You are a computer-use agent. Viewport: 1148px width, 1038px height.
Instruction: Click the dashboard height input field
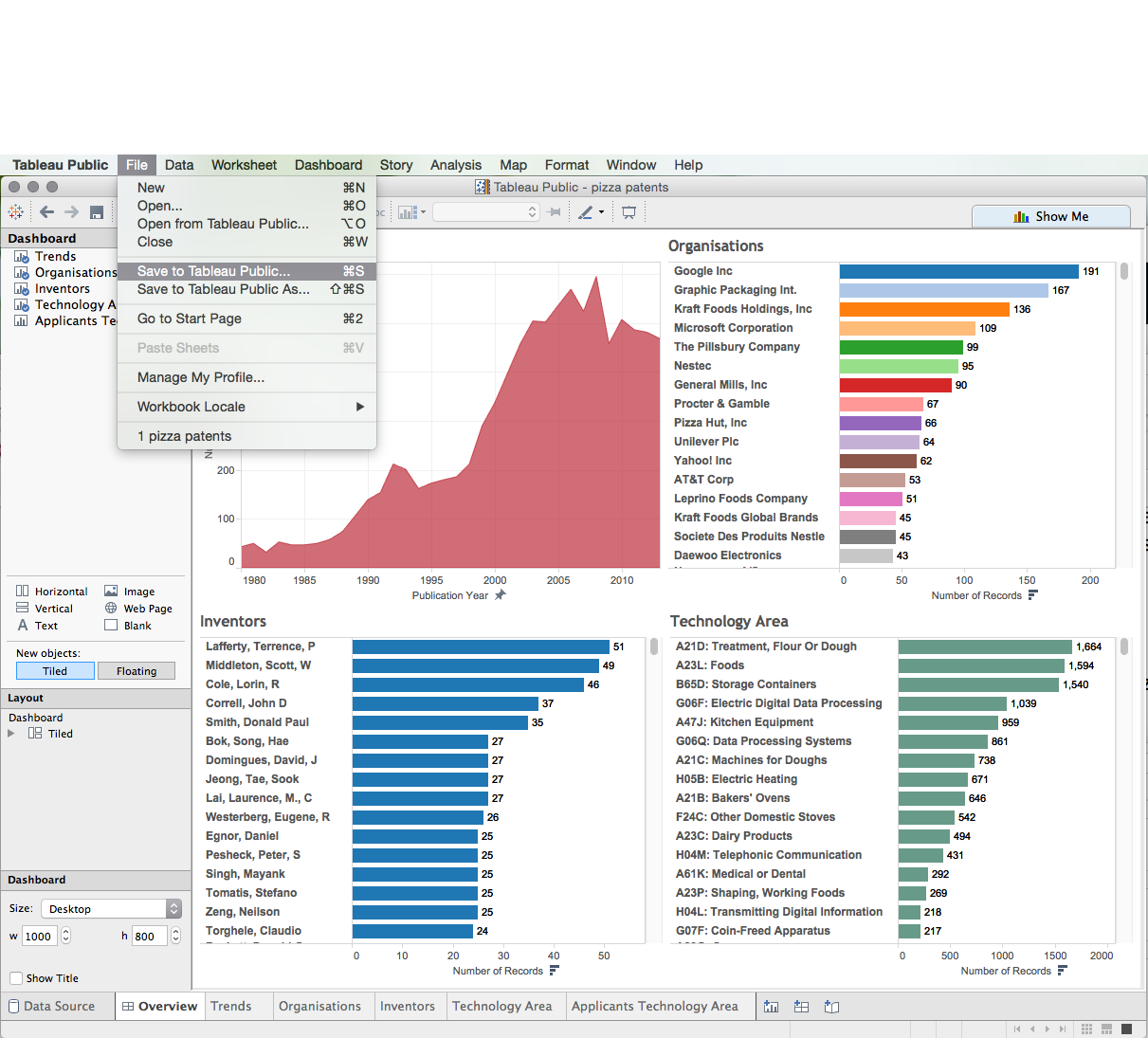151,937
